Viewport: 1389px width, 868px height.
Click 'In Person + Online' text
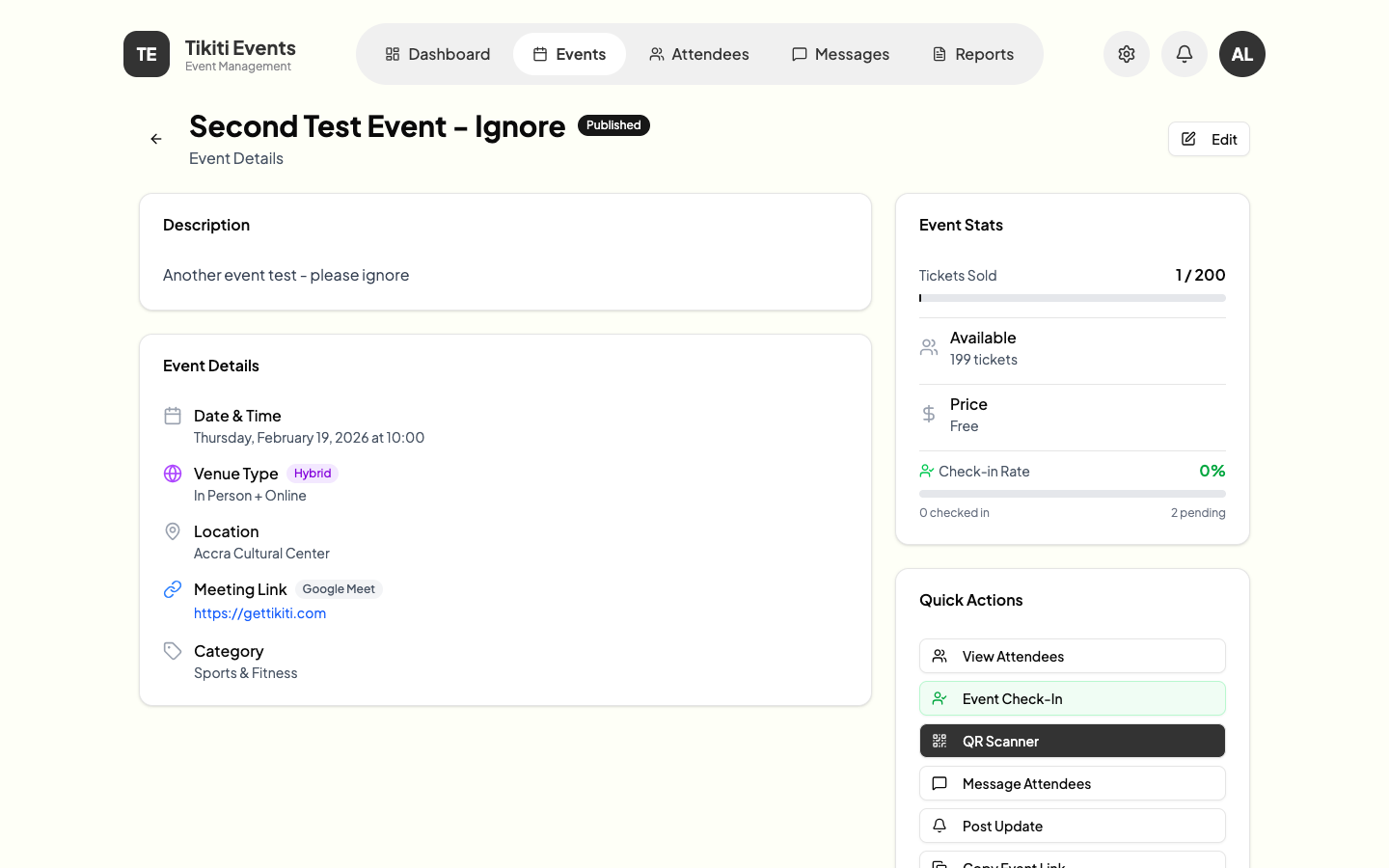click(x=250, y=496)
